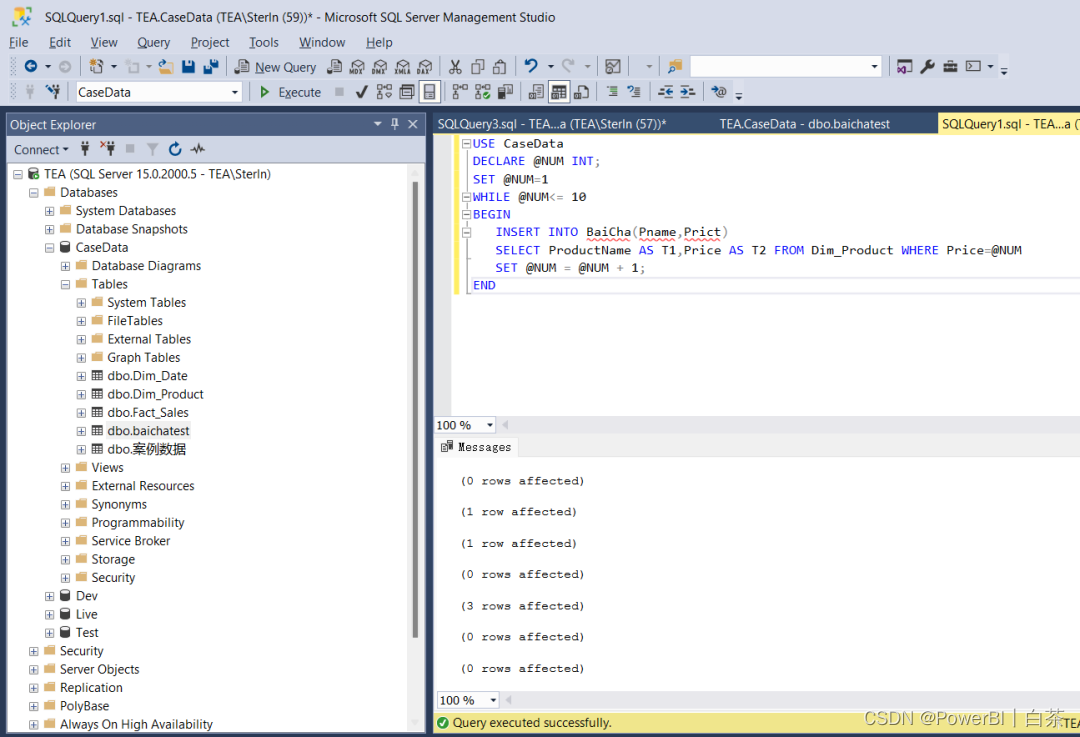Open the Properties wrench icon
This screenshot has height=737, width=1080.
tap(927, 66)
